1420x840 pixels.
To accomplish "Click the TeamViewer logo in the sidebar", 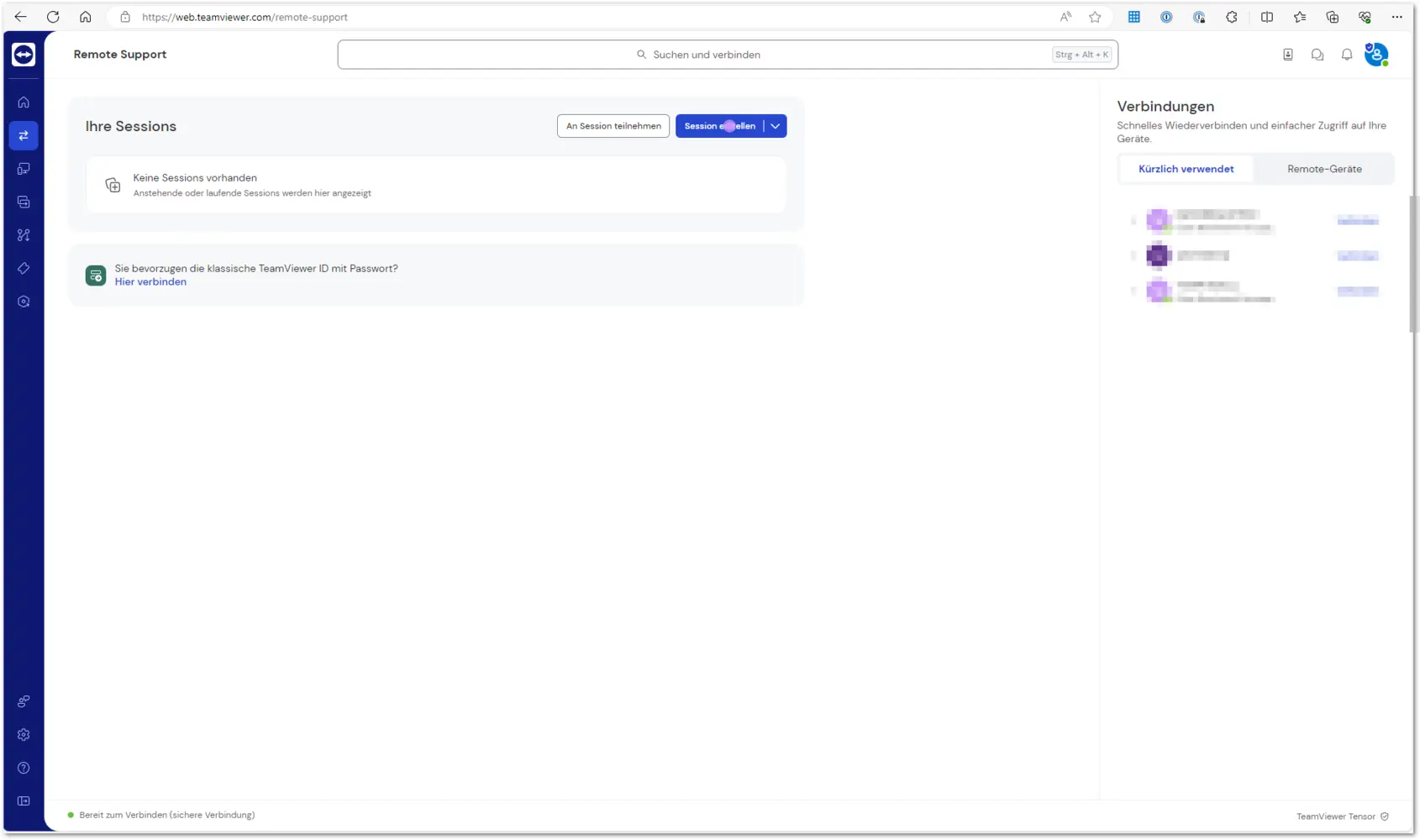I will [24, 55].
